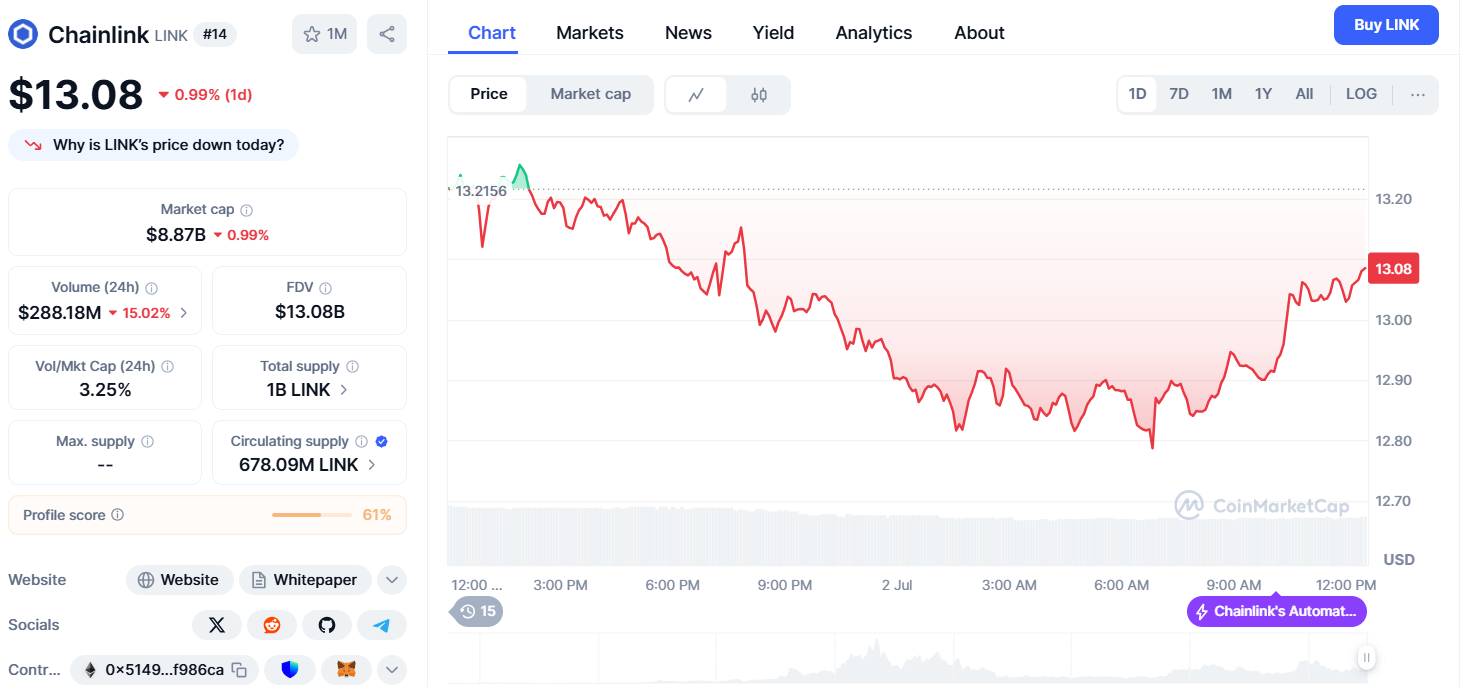Set chart range to 1M
The height and width of the screenshot is (687, 1461).
pyautogui.click(x=1221, y=94)
